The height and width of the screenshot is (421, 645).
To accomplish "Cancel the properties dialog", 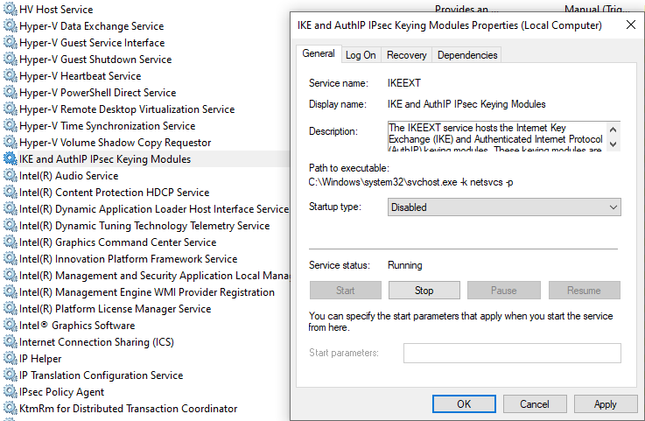I will pyautogui.click(x=534, y=404).
